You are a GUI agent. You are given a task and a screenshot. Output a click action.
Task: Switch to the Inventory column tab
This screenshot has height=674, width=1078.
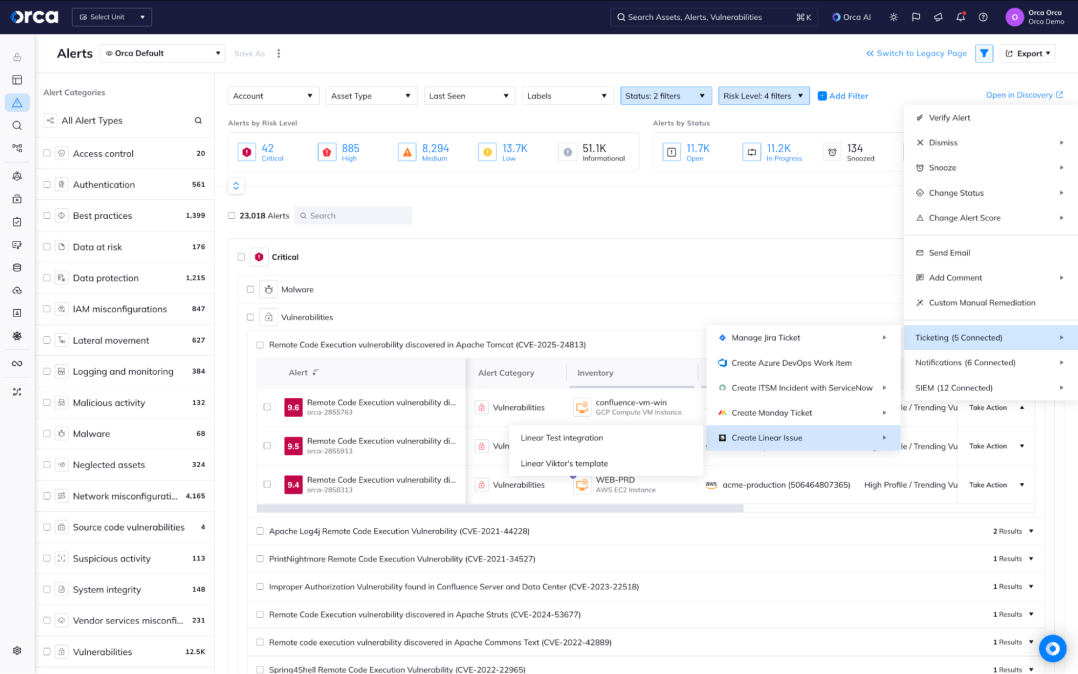coord(595,373)
